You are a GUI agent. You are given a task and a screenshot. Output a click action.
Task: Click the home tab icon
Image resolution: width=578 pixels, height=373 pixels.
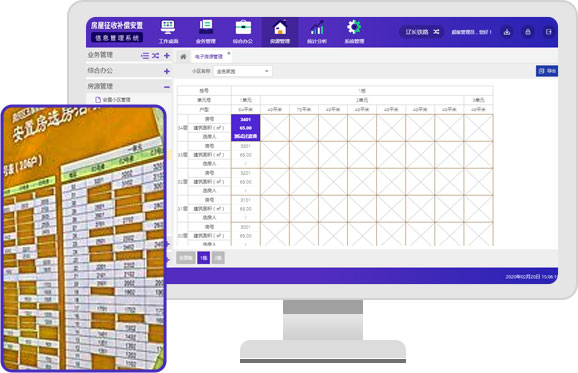point(183,57)
